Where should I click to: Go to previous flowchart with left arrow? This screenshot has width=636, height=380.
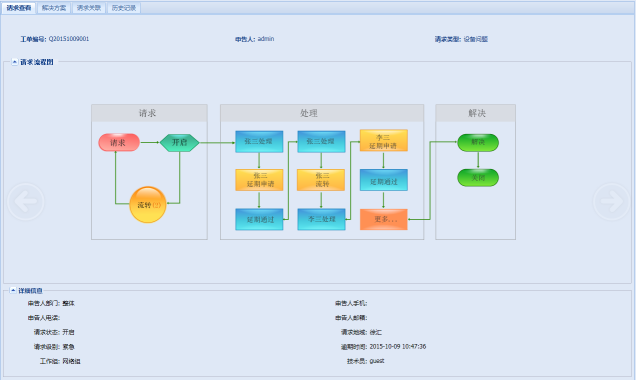26,202
